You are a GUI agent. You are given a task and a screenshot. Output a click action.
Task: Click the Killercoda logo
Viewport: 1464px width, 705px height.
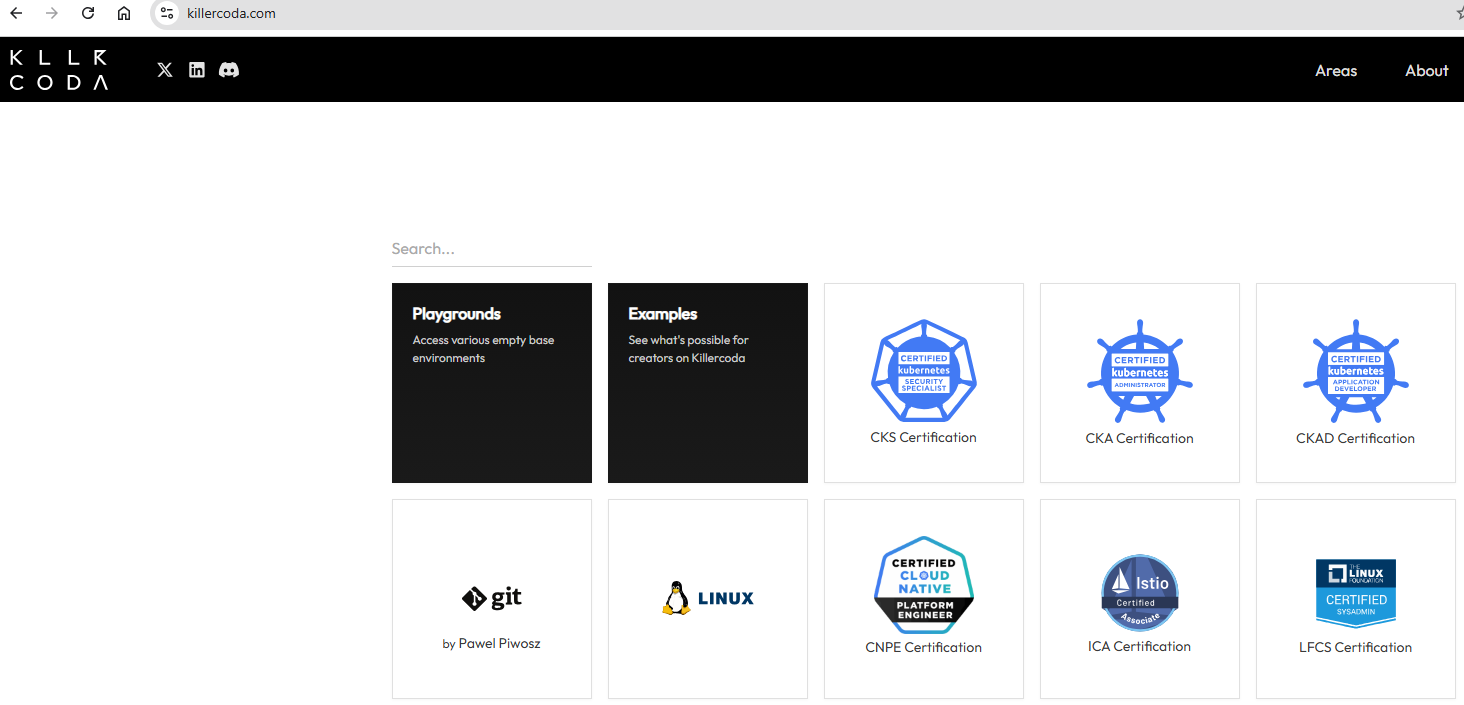tap(58, 70)
